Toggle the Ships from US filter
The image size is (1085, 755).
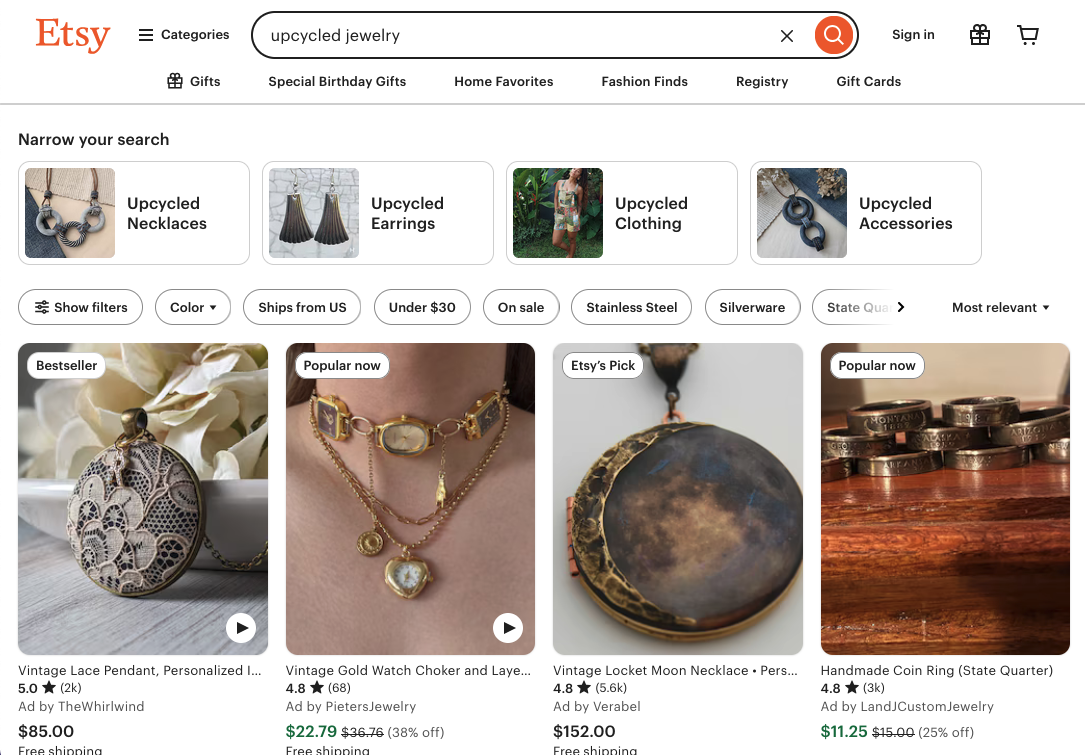point(302,307)
